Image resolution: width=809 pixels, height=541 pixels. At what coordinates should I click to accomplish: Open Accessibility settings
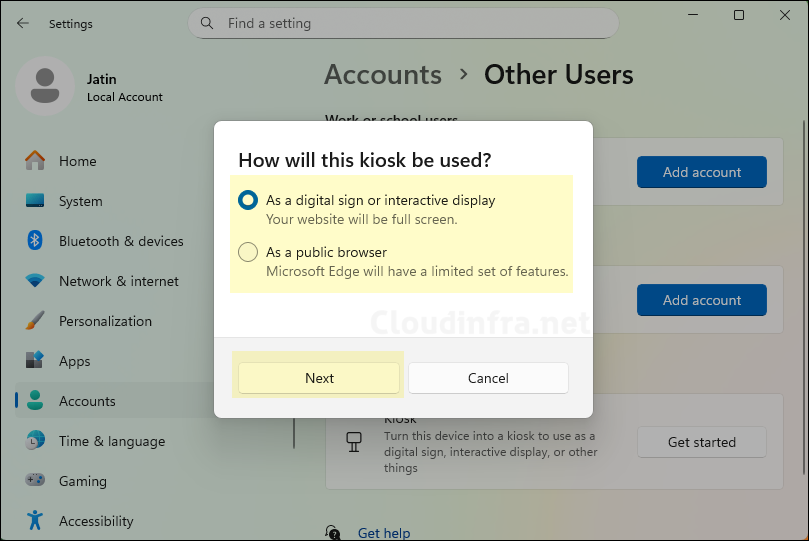click(x=95, y=521)
